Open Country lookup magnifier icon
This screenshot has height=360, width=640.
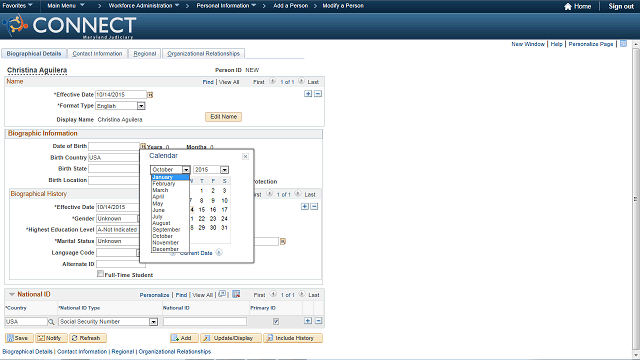pyautogui.click(x=51, y=322)
